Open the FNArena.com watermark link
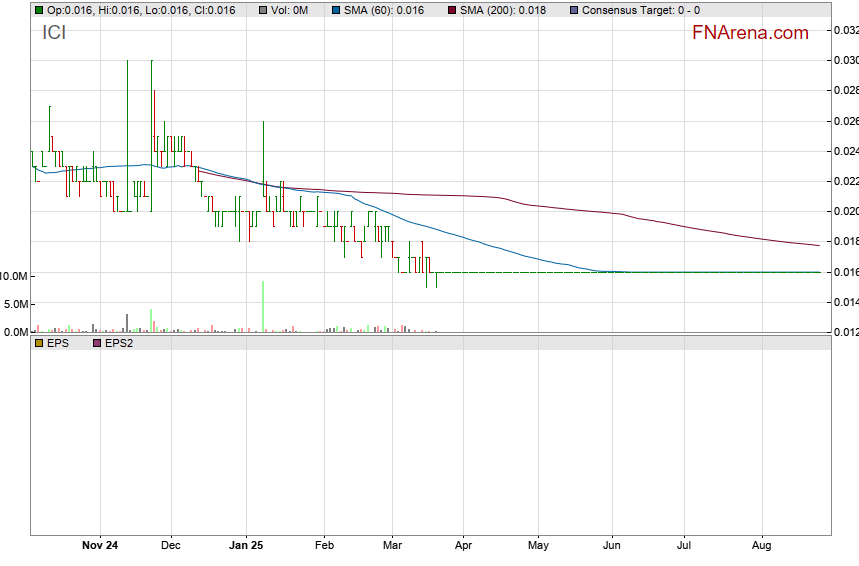Viewport: 859px width, 566px height. point(750,33)
